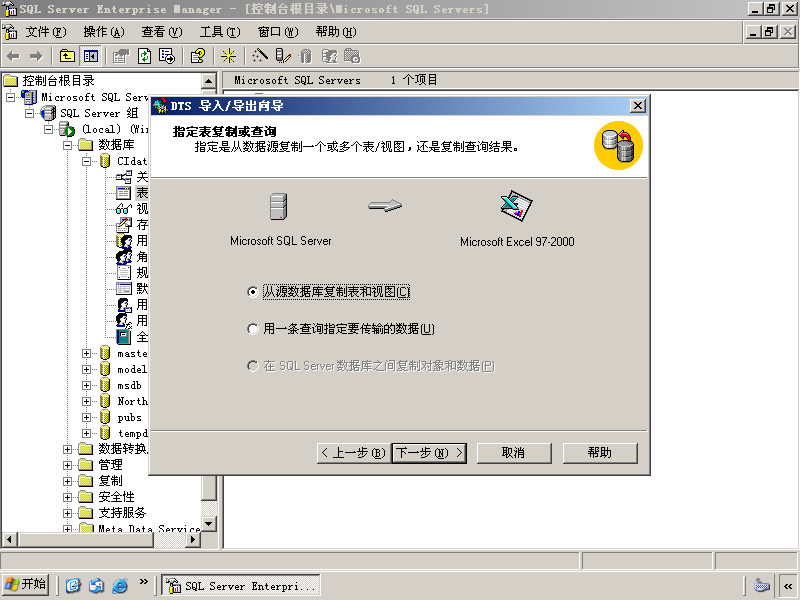This screenshot has height=600, width=800.
Task: Click the master database icon
Action: point(105,353)
